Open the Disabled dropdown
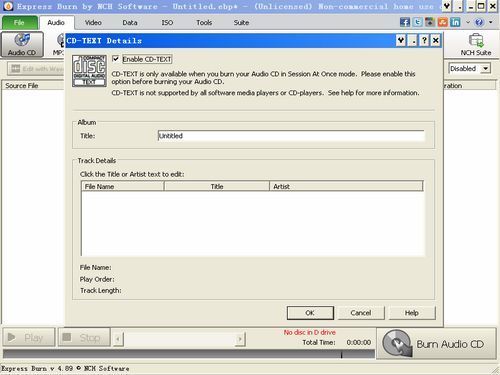 470,69
